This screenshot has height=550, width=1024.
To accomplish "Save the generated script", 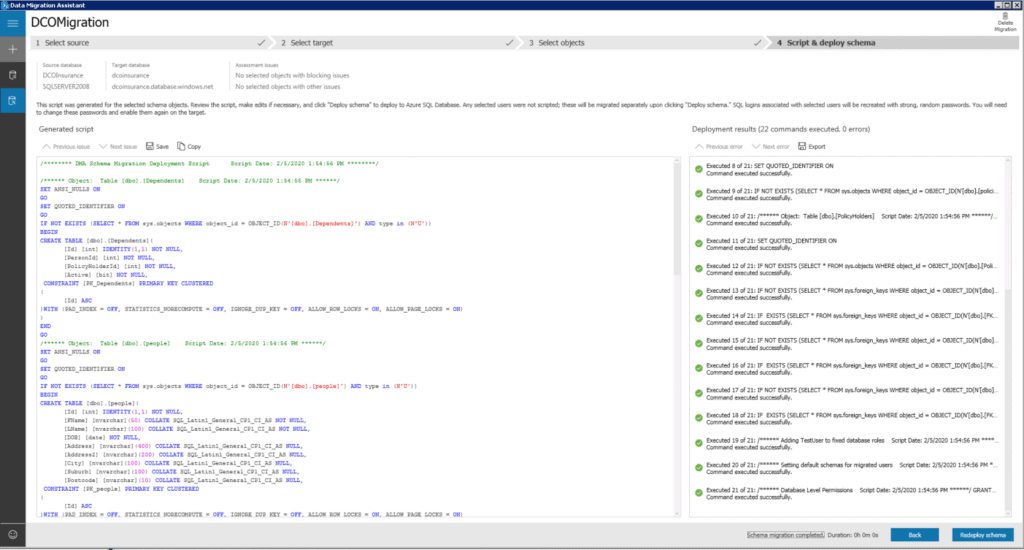I will point(157,146).
